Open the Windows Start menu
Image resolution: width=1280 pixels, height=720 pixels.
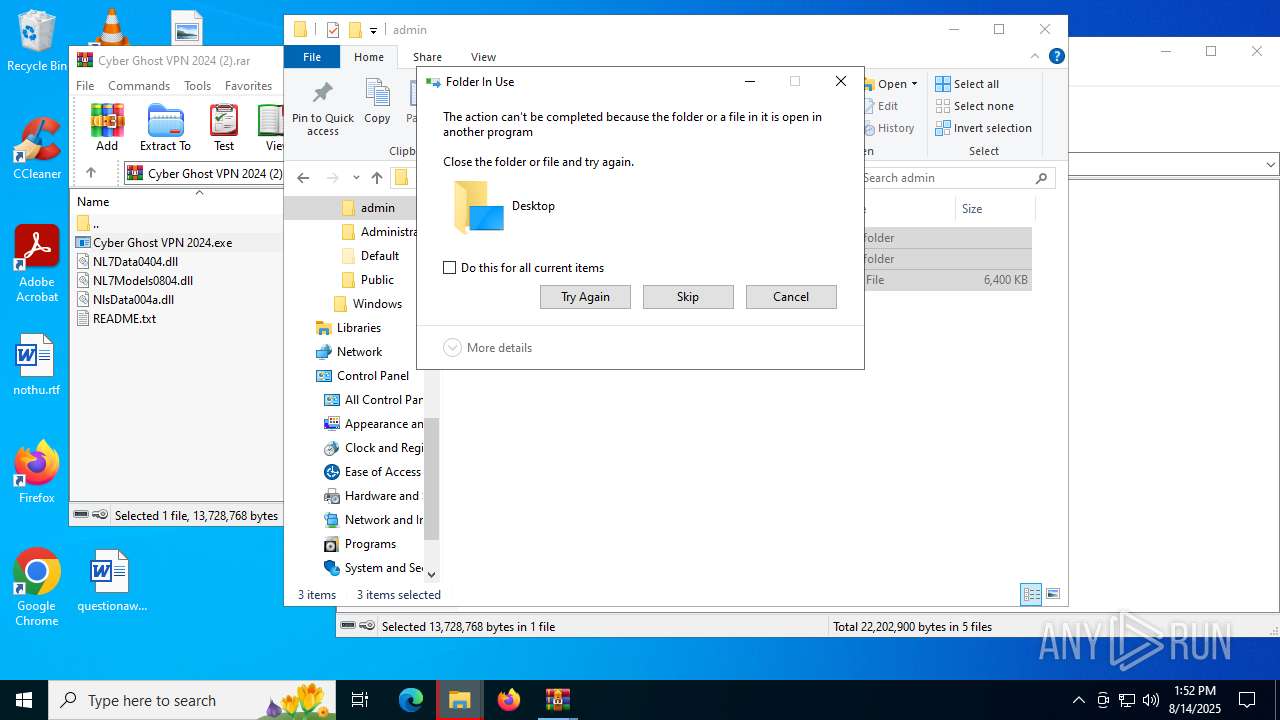click(24, 700)
